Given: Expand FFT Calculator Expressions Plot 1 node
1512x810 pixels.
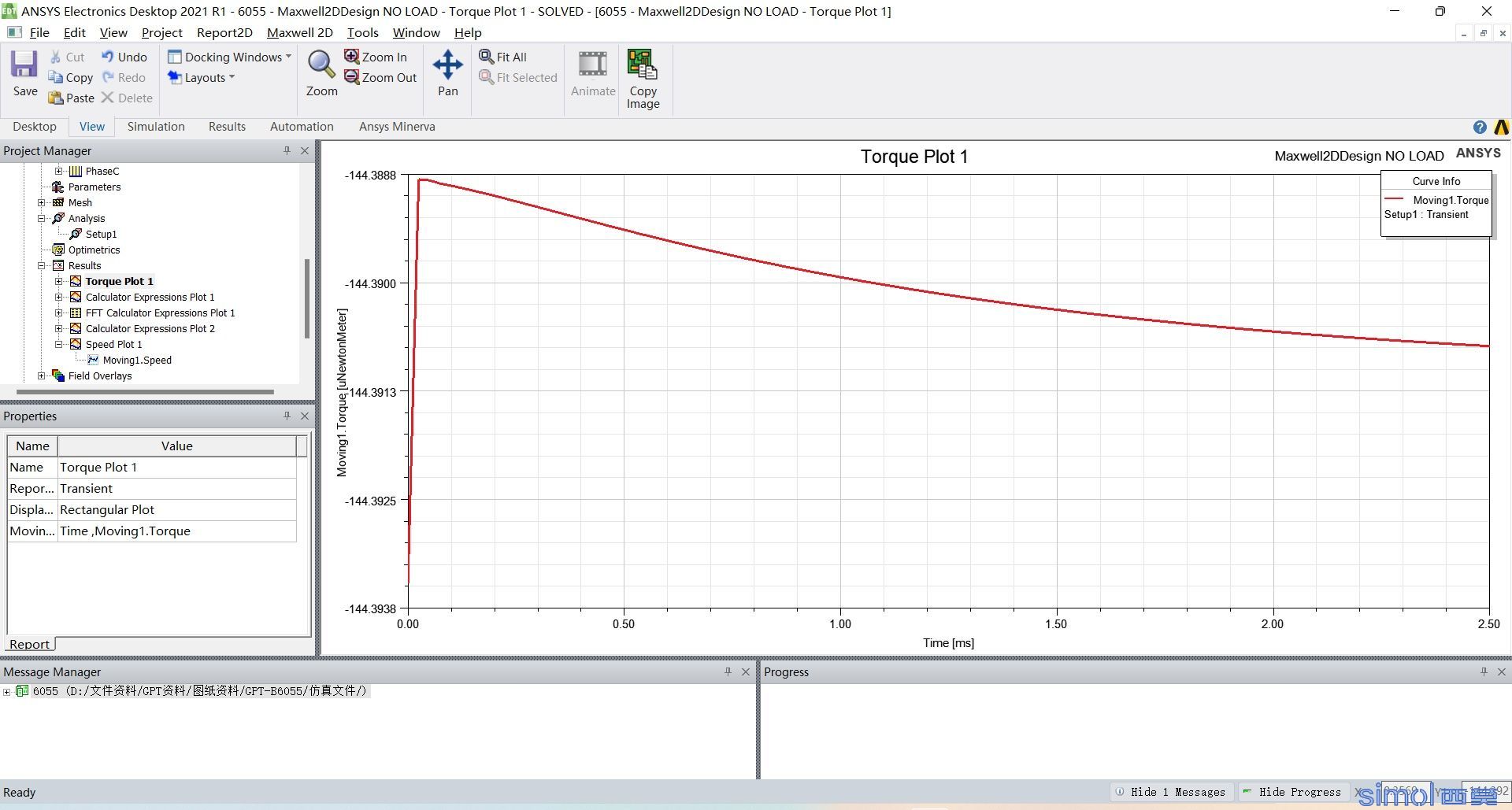Looking at the screenshot, I should (x=58, y=313).
